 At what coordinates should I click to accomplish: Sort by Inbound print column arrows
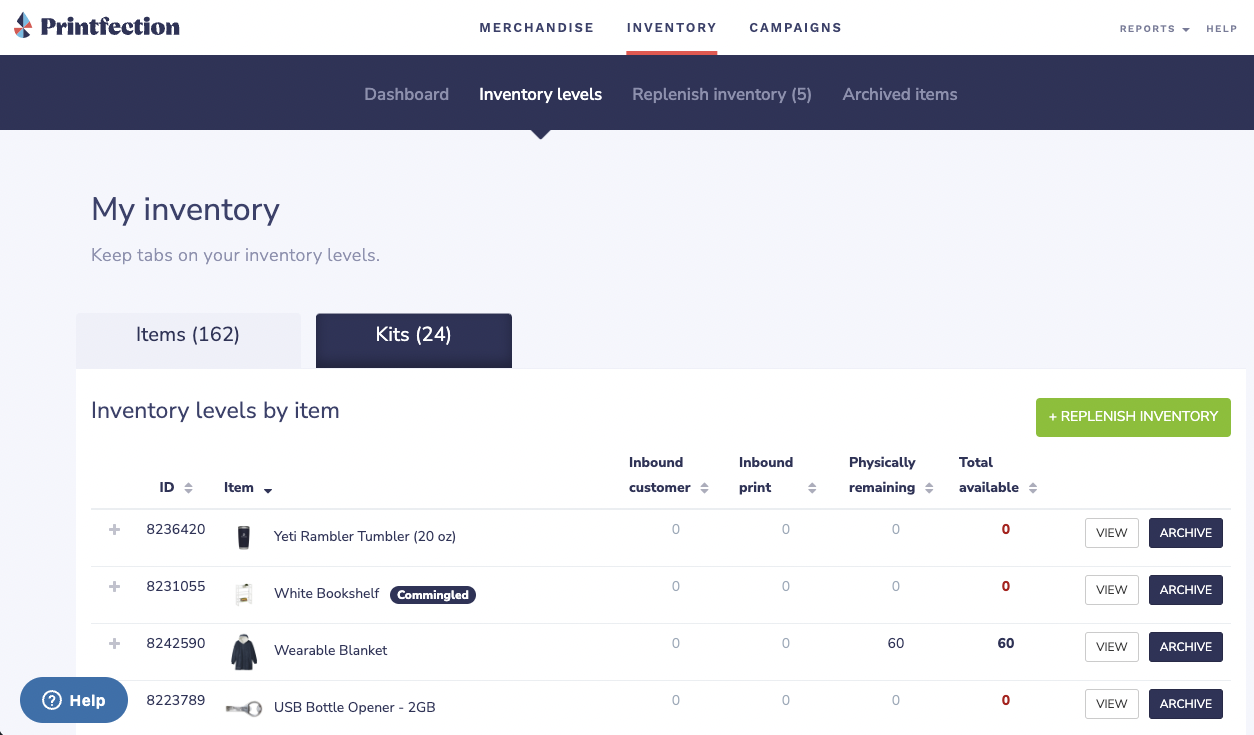(x=812, y=488)
